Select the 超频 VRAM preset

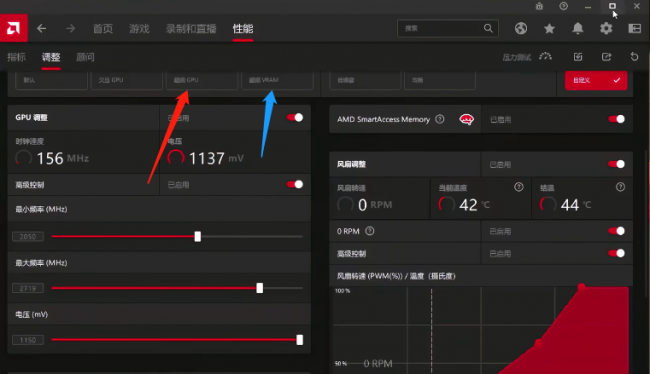click(x=277, y=80)
